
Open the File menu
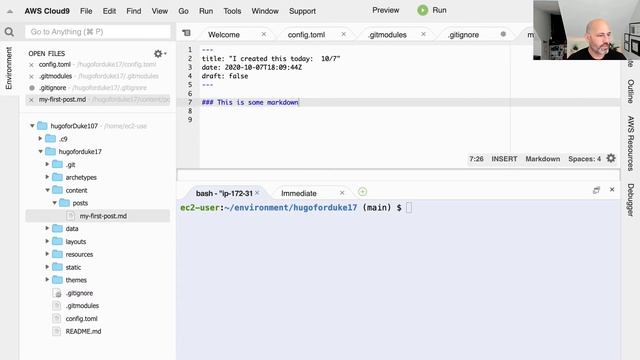[x=86, y=11]
